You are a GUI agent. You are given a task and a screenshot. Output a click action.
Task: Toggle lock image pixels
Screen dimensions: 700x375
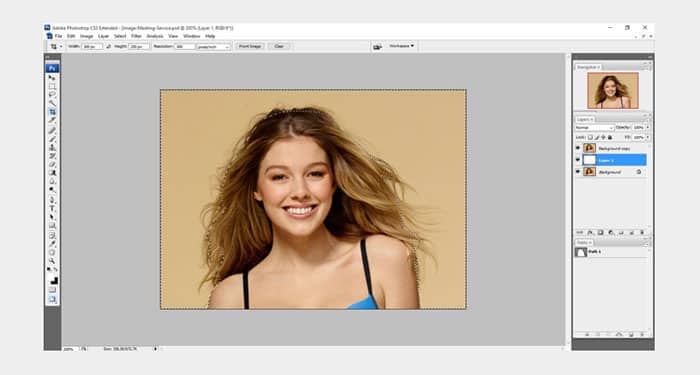596,138
